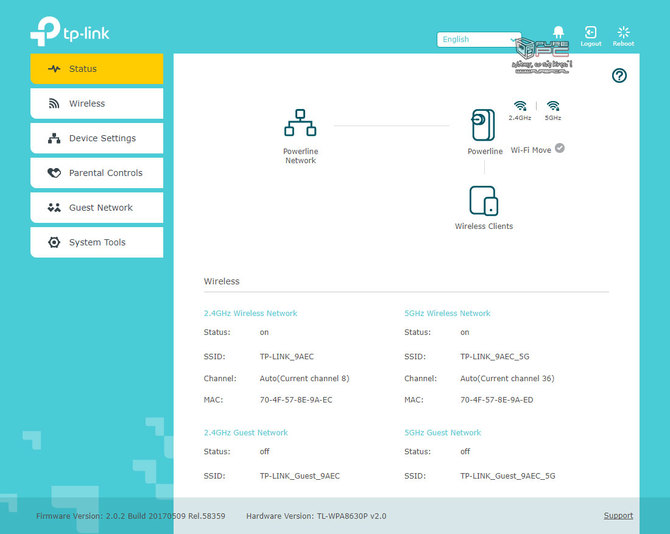This screenshot has height=534, width=670.
Task: Open Parental Controls section
Action: coord(97,173)
